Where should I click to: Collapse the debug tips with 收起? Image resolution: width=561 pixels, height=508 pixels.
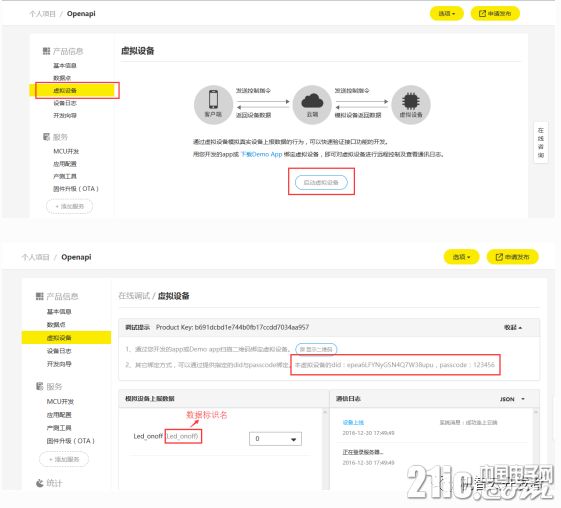(x=513, y=327)
